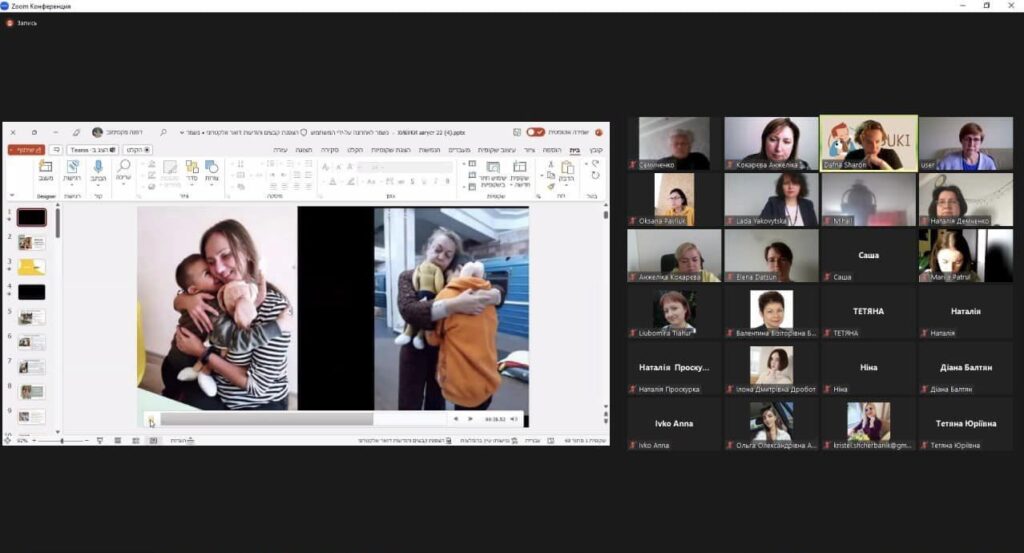Click the Shapes icon in the ribbon
This screenshot has height=553, width=1024.
(x=211, y=166)
